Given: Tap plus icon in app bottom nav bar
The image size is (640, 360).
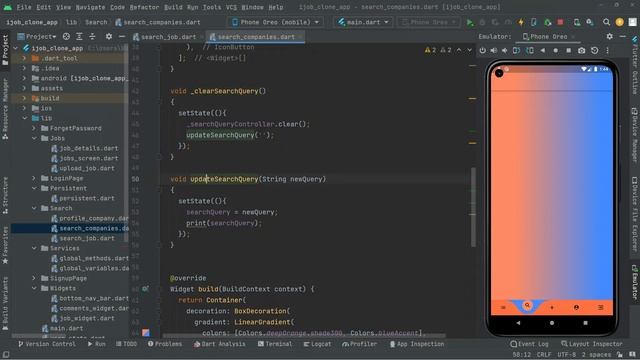Looking at the screenshot, I should click(552, 307).
